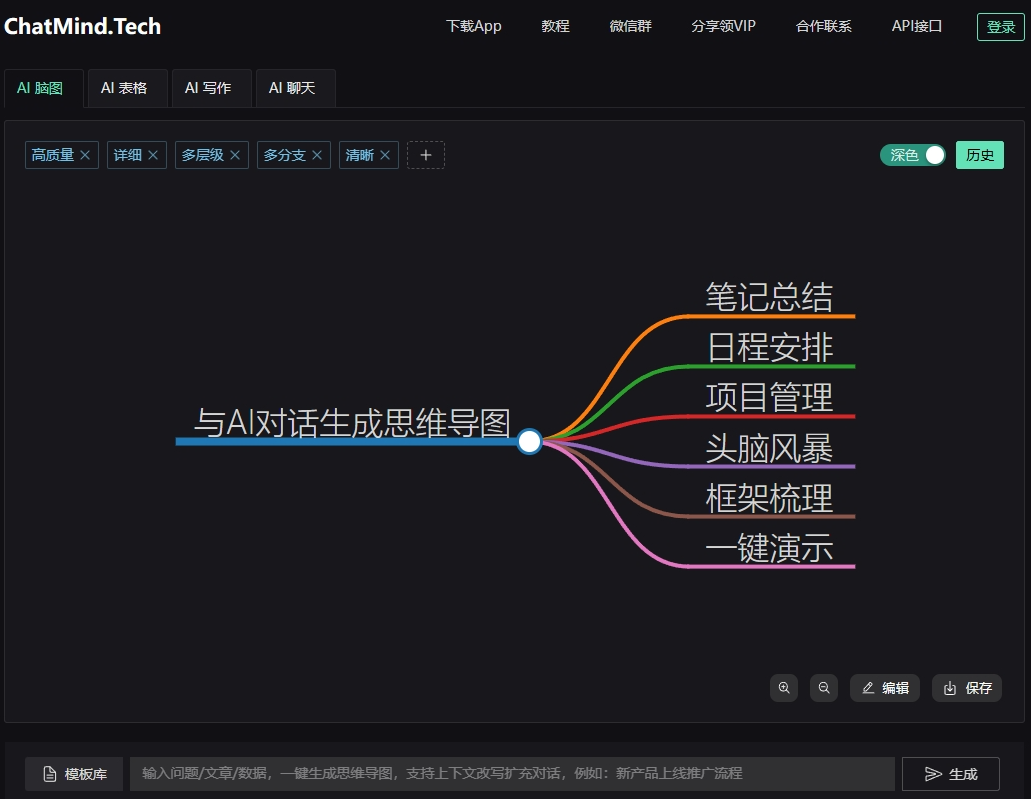The width and height of the screenshot is (1031, 799).
Task: Focus the question input field
Action: point(510,774)
